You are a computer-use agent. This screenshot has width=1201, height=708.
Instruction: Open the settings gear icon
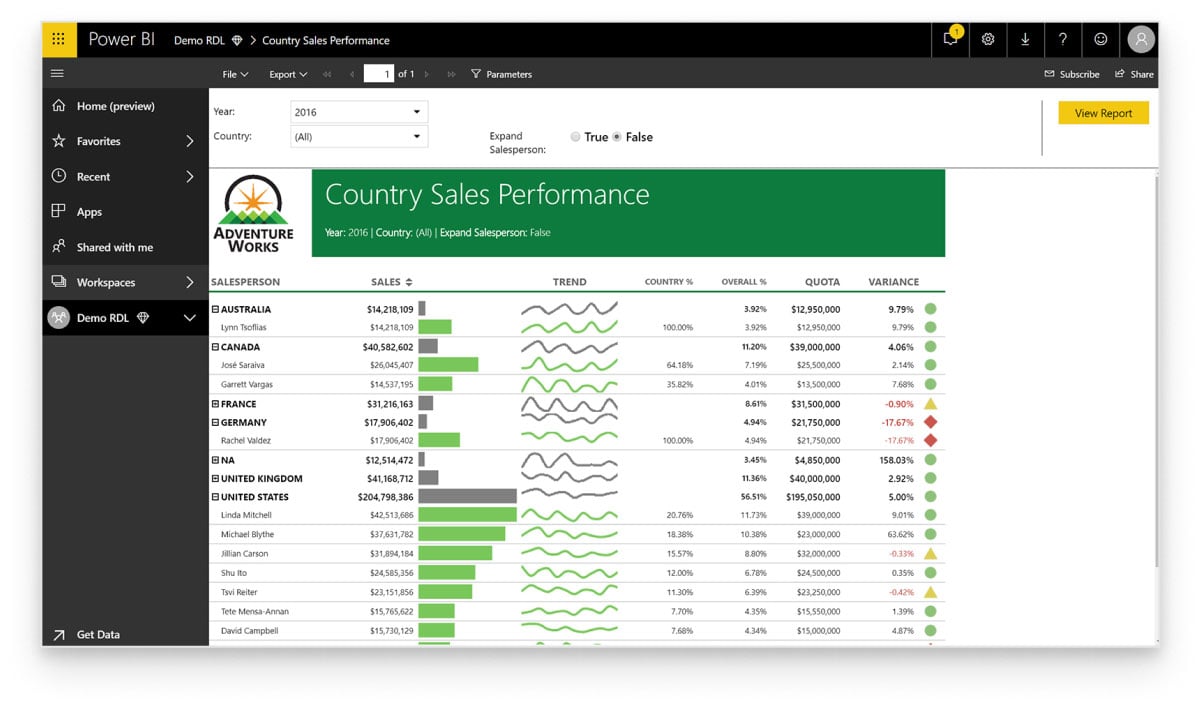point(988,40)
